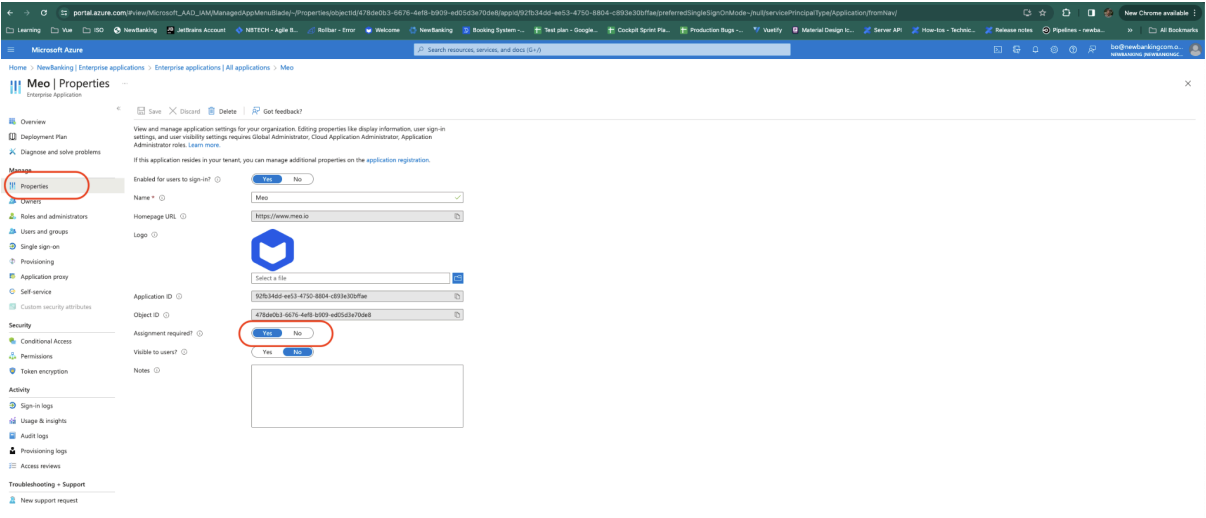The image size is (1206, 518).
Task: Click the Provisioning icon in Manage section
Action: click(x=12, y=261)
